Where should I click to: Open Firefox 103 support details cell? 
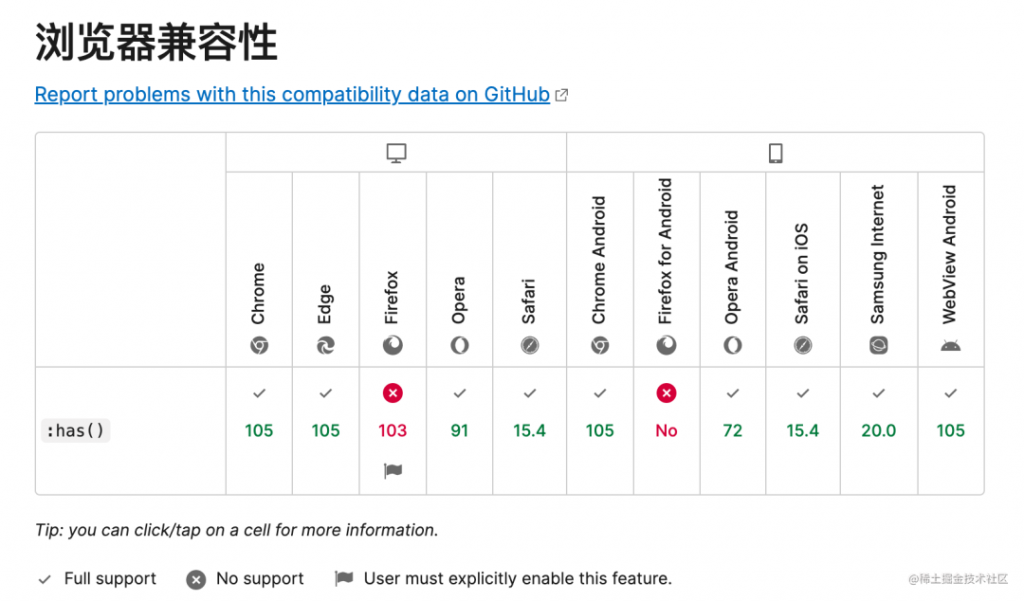tap(392, 430)
